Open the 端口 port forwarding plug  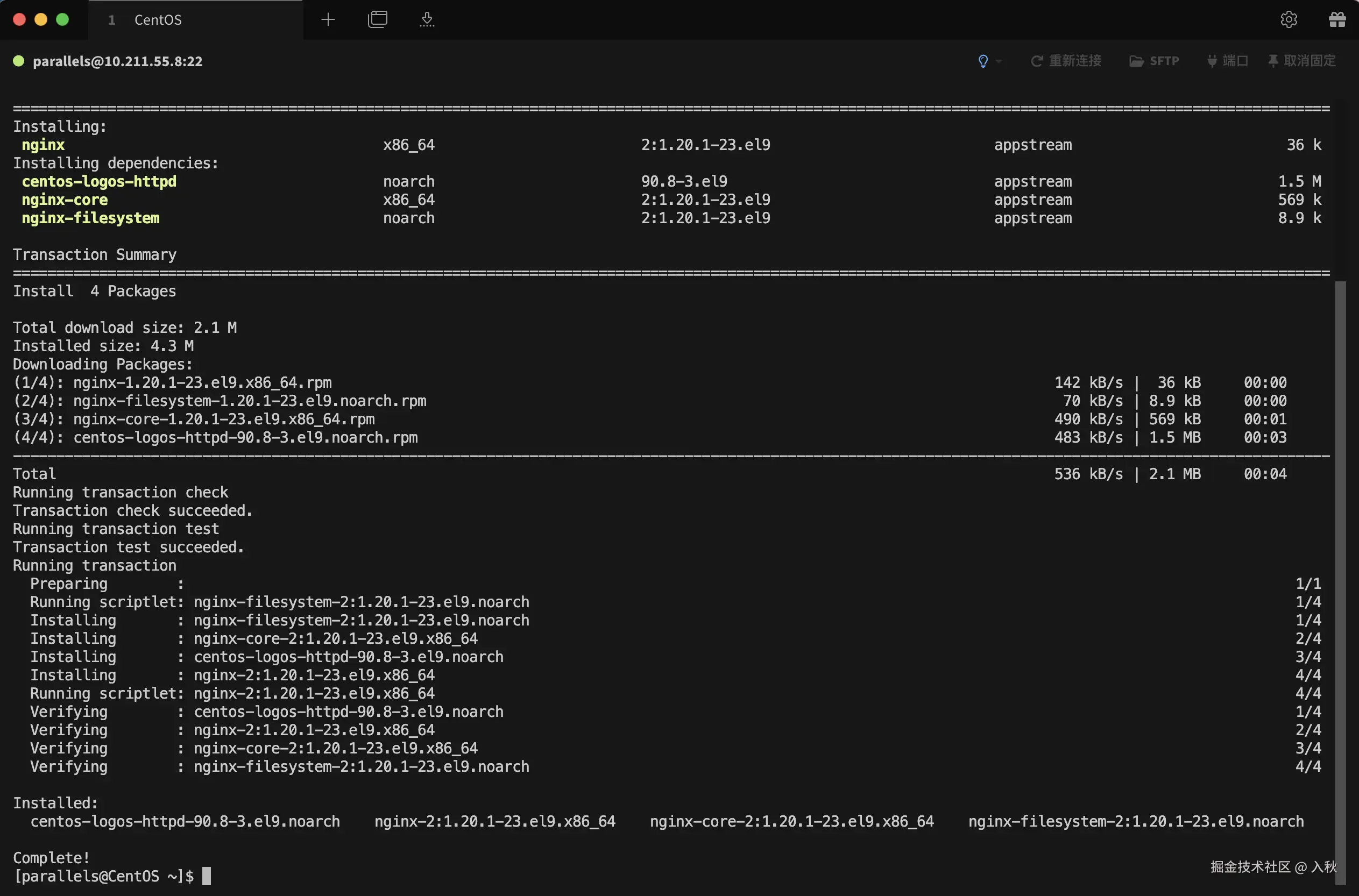click(x=1228, y=61)
